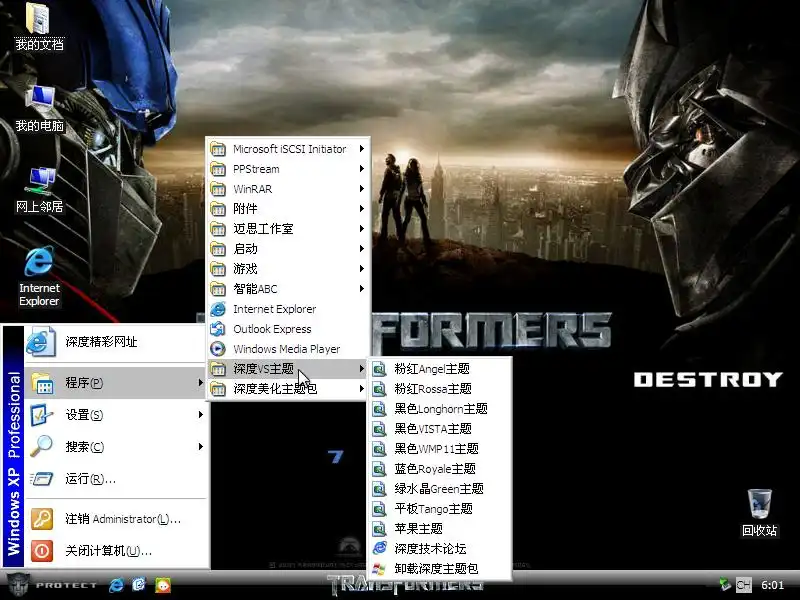Open 深度精彩网址 in start menu
This screenshot has width=800, height=600.
pyautogui.click(x=116, y=342)
